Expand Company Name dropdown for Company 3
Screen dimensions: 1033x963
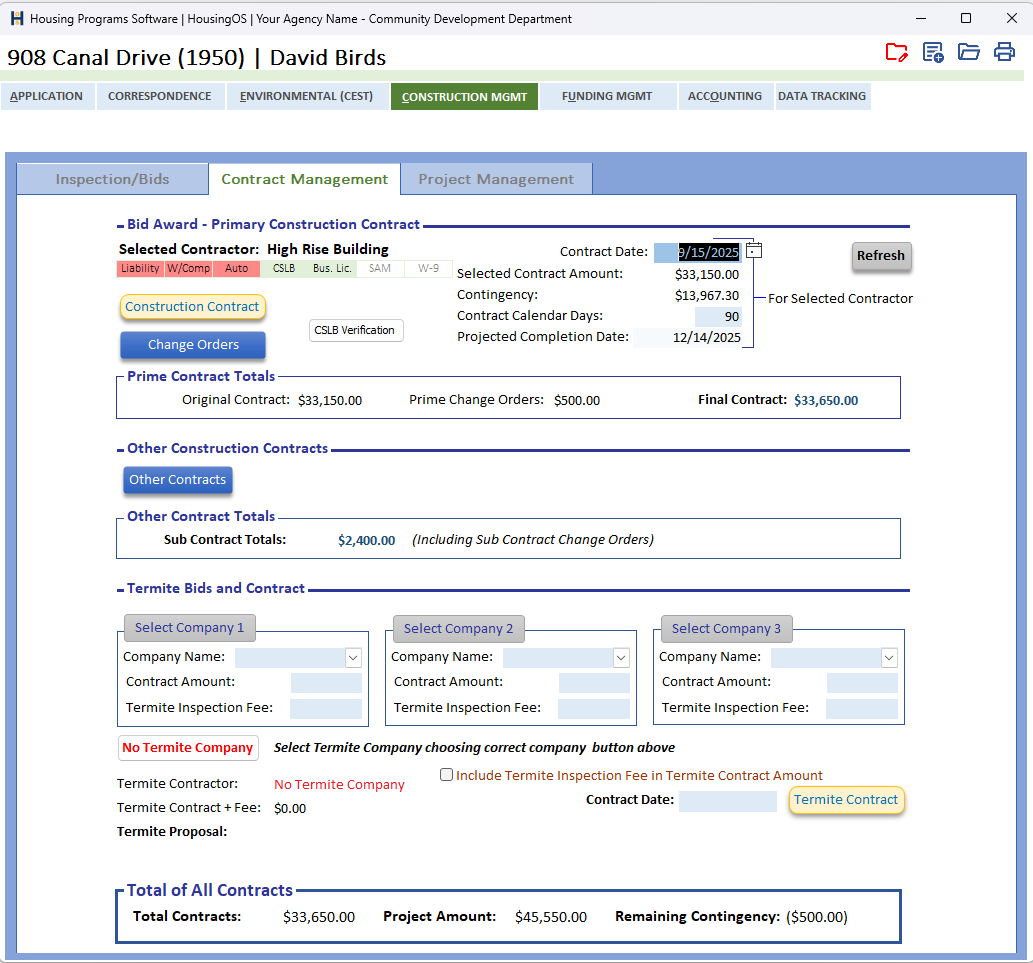coord(889,657)
